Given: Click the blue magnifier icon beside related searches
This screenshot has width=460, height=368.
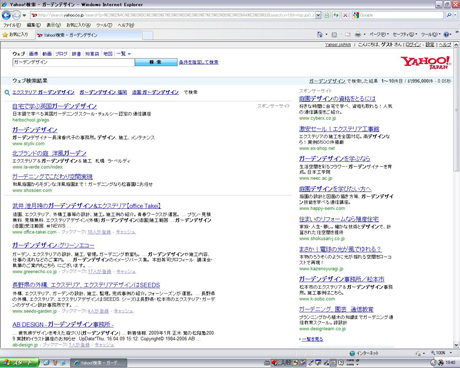Looking at the screenshot, I should pos(7,92).
